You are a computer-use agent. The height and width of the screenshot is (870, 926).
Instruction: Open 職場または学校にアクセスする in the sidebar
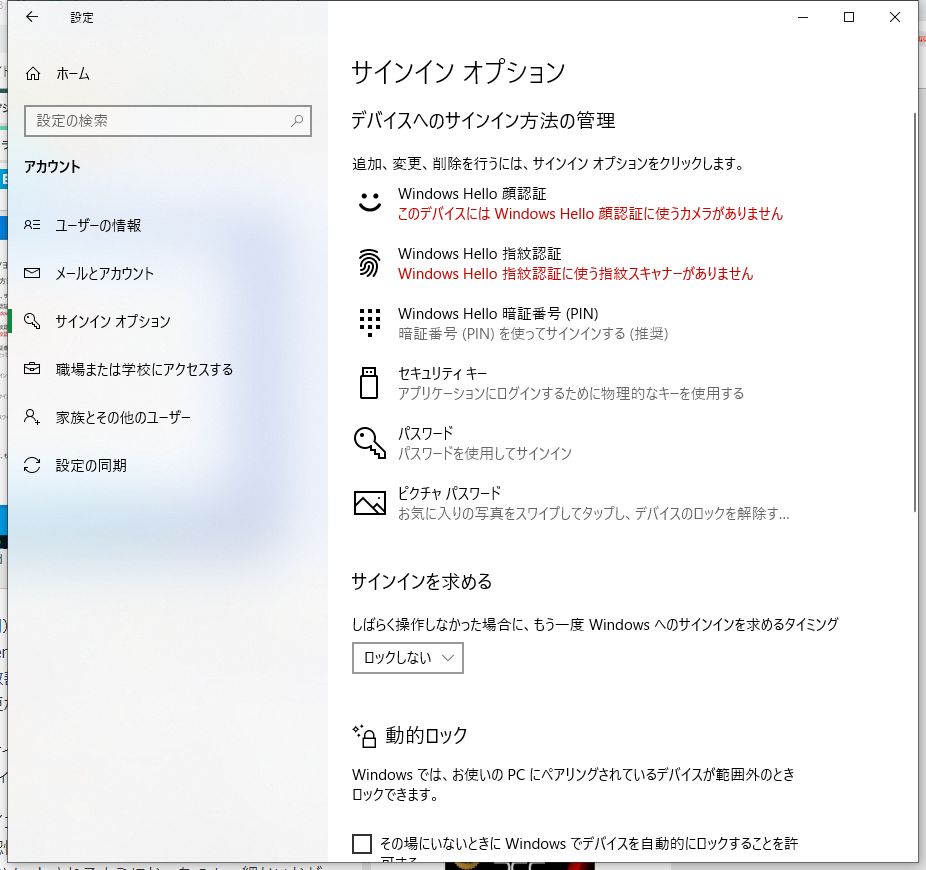(168, 369)
